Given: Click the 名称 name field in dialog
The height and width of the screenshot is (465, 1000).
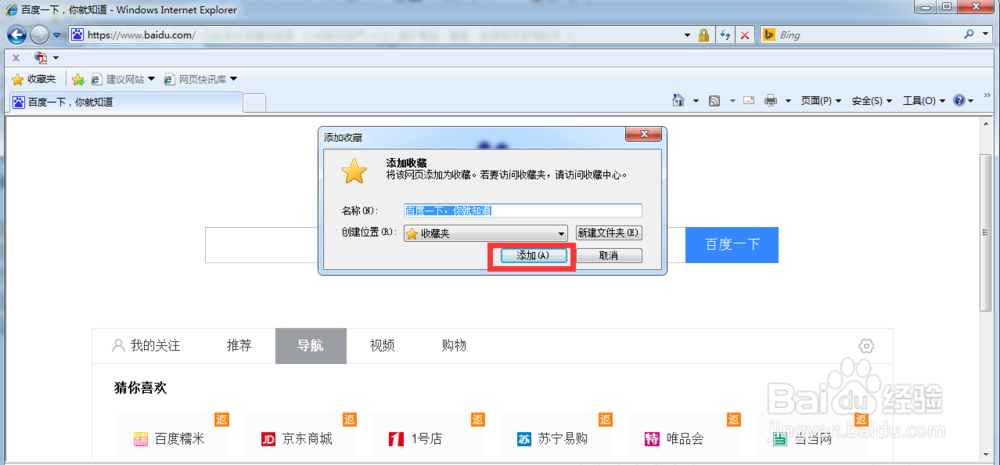Looking at the screenshot, I should click(523, 210).
